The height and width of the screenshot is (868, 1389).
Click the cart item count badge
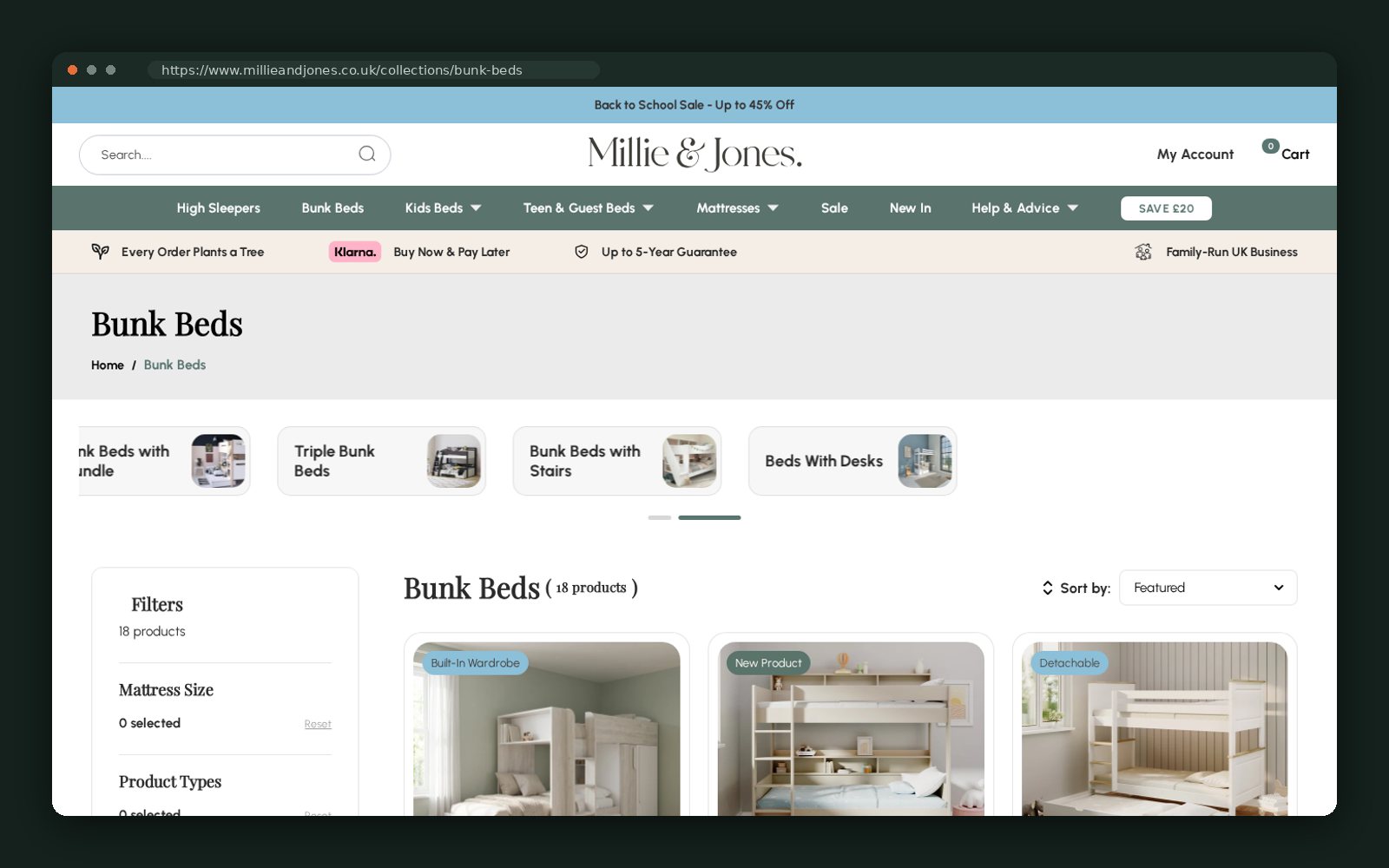(x=1270, y=146)
